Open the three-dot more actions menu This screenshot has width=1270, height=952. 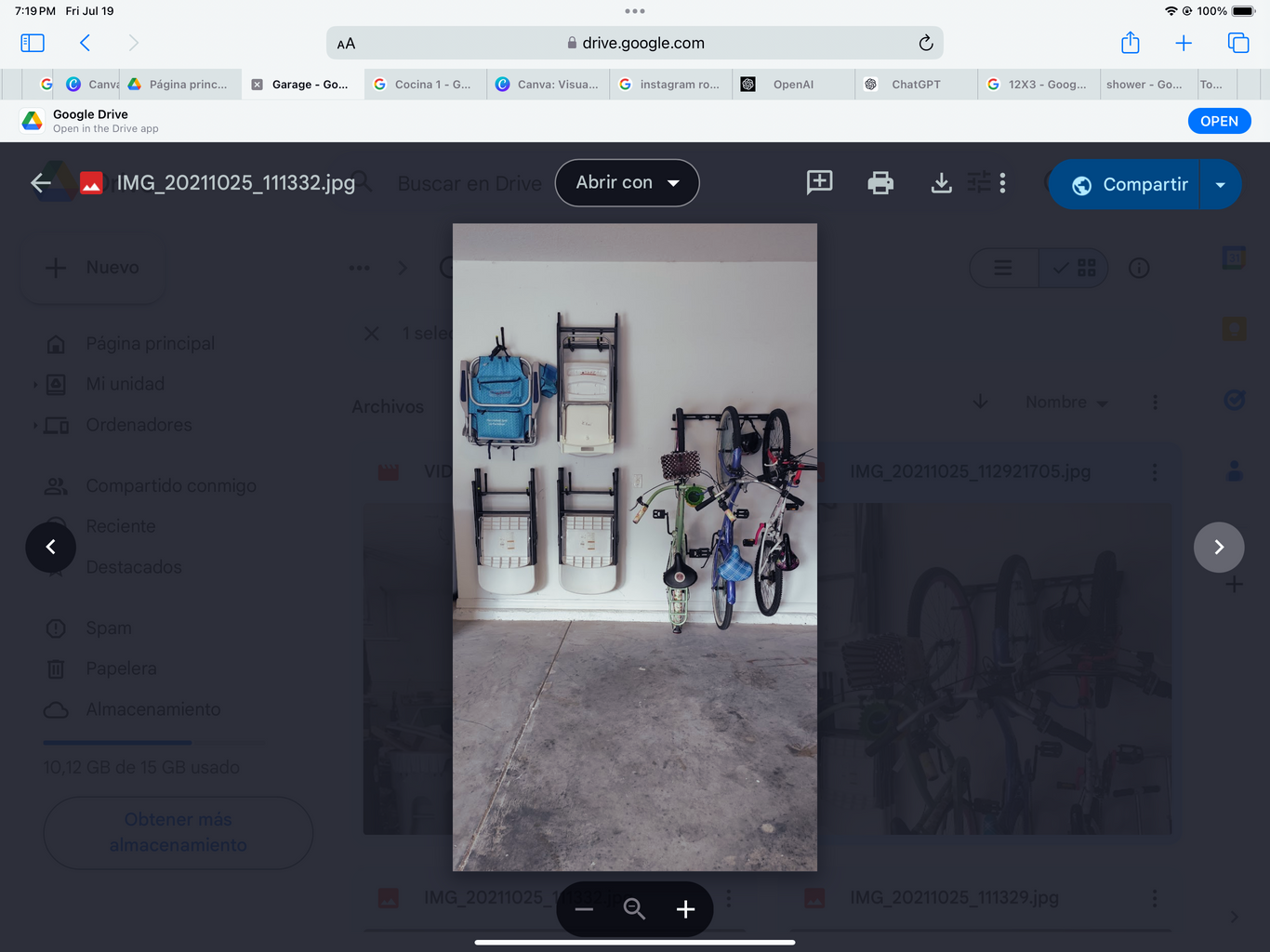click(x=1002, y=183)
